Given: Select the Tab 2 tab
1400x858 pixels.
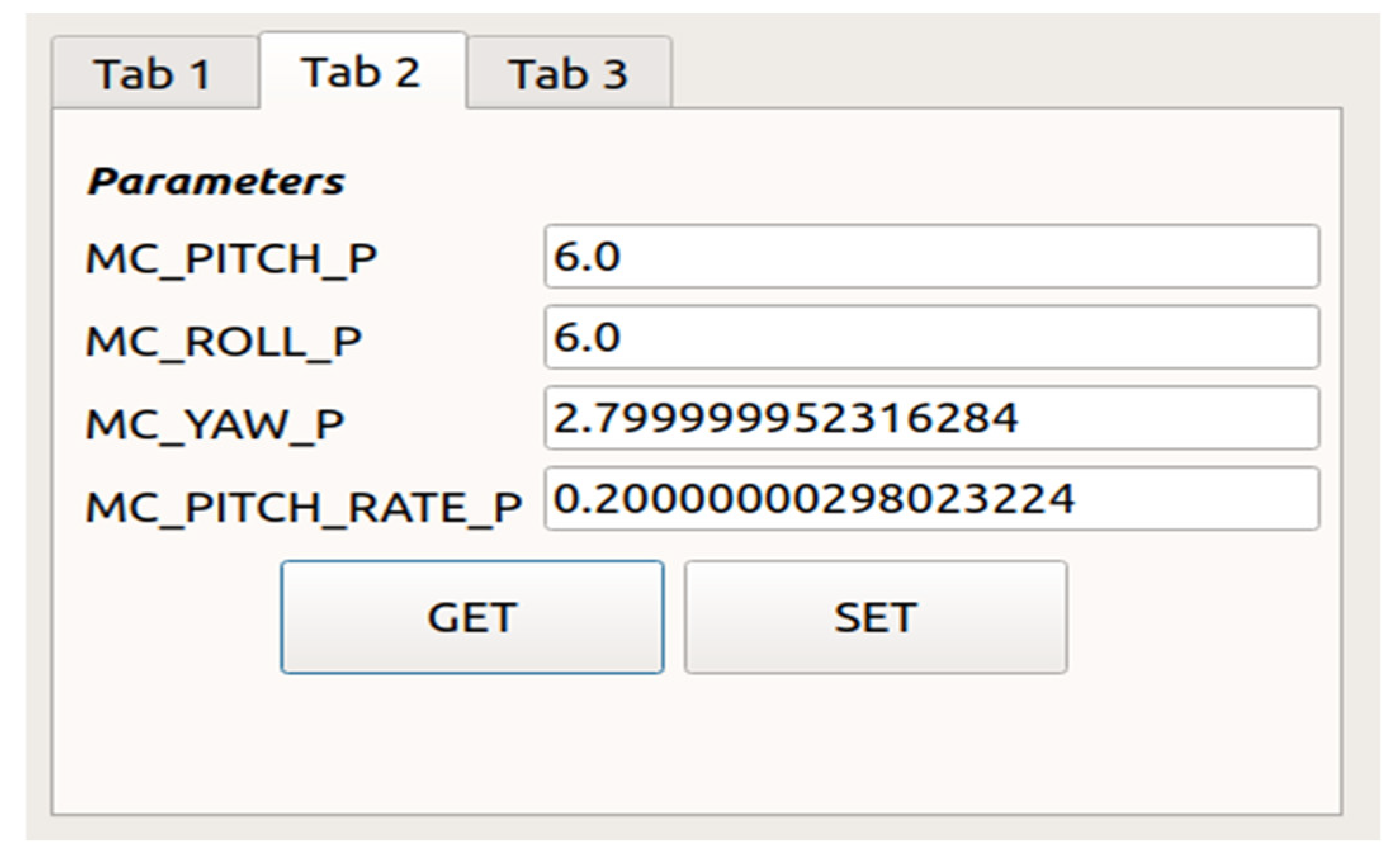Looking at the screenshot, I should pyautogui.click(x=361, y=72).
